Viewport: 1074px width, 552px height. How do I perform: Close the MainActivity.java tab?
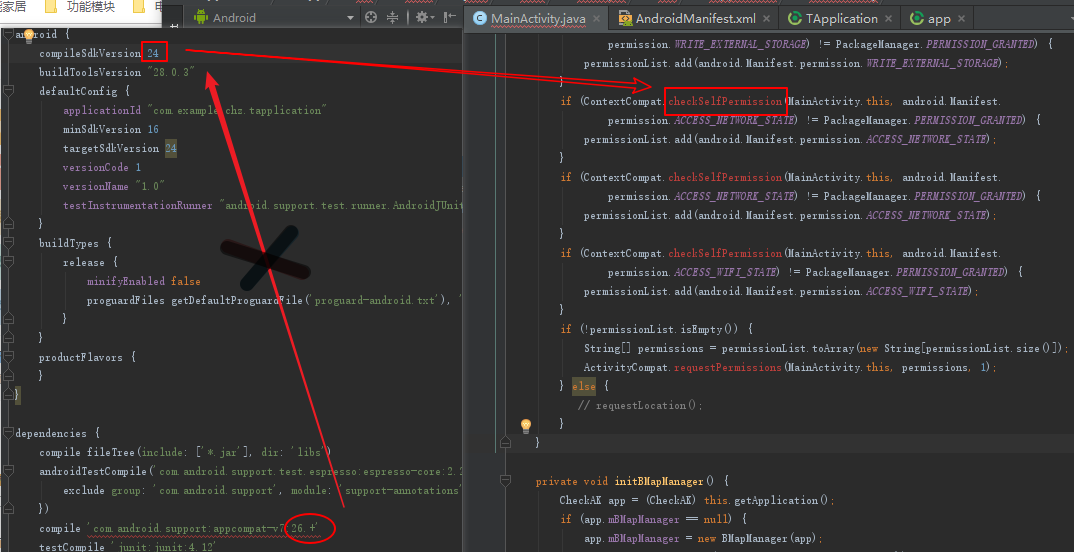[596, 19]
